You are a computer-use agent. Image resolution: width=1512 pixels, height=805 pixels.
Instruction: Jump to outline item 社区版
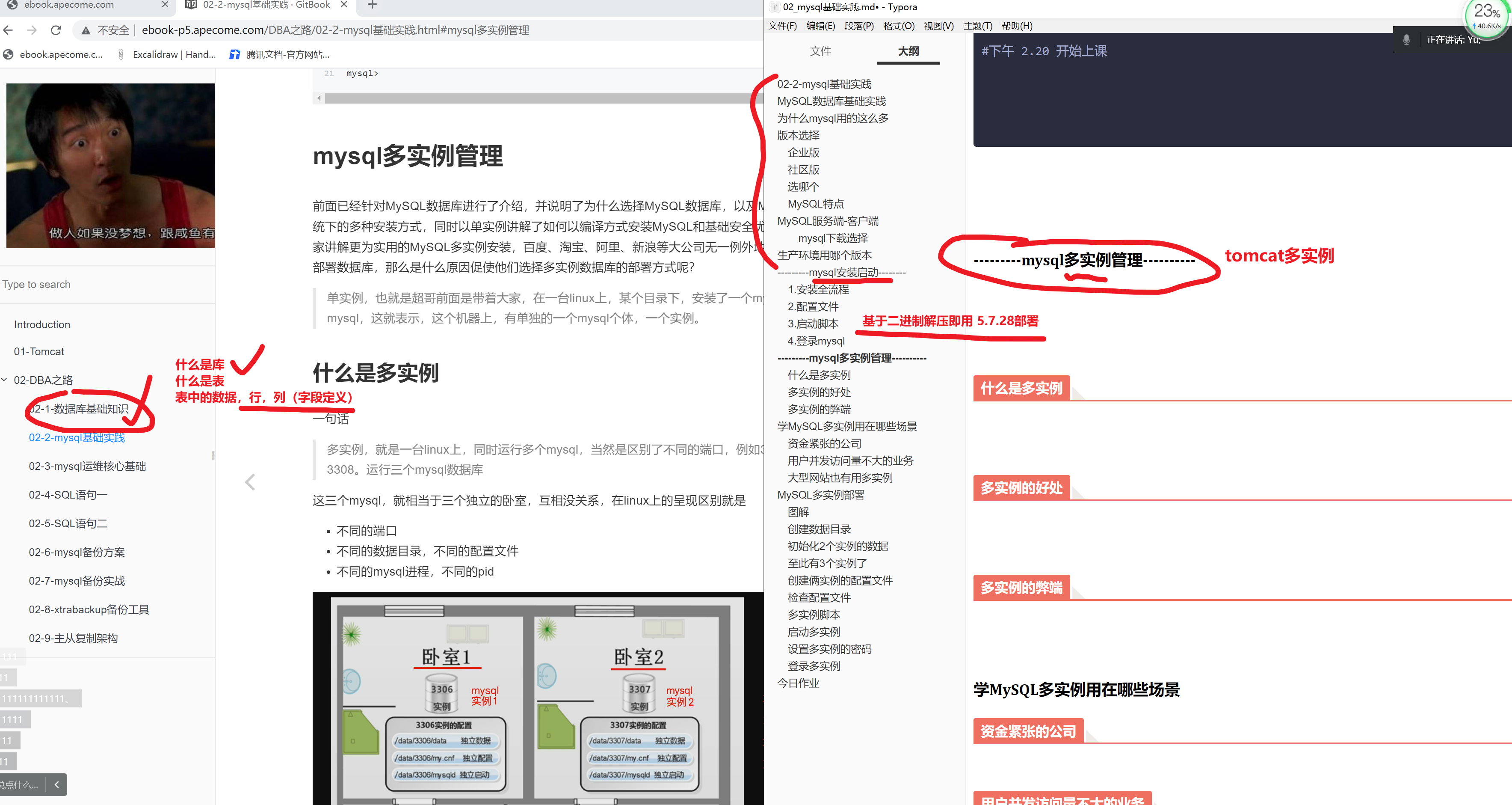(804, 170)
